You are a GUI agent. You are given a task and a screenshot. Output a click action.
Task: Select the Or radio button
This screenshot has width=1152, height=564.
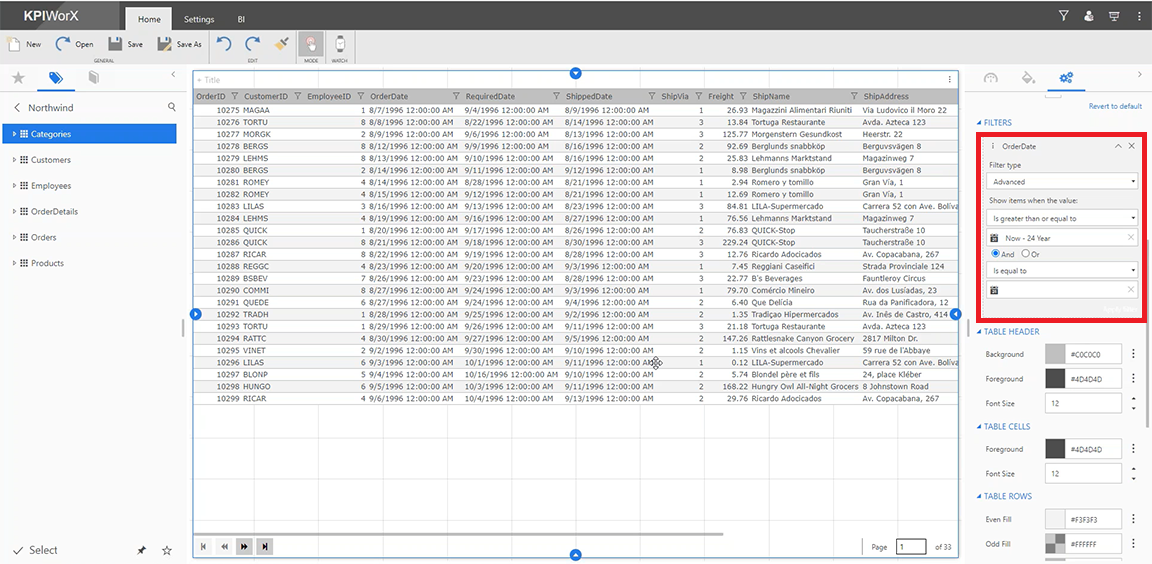1025,253
